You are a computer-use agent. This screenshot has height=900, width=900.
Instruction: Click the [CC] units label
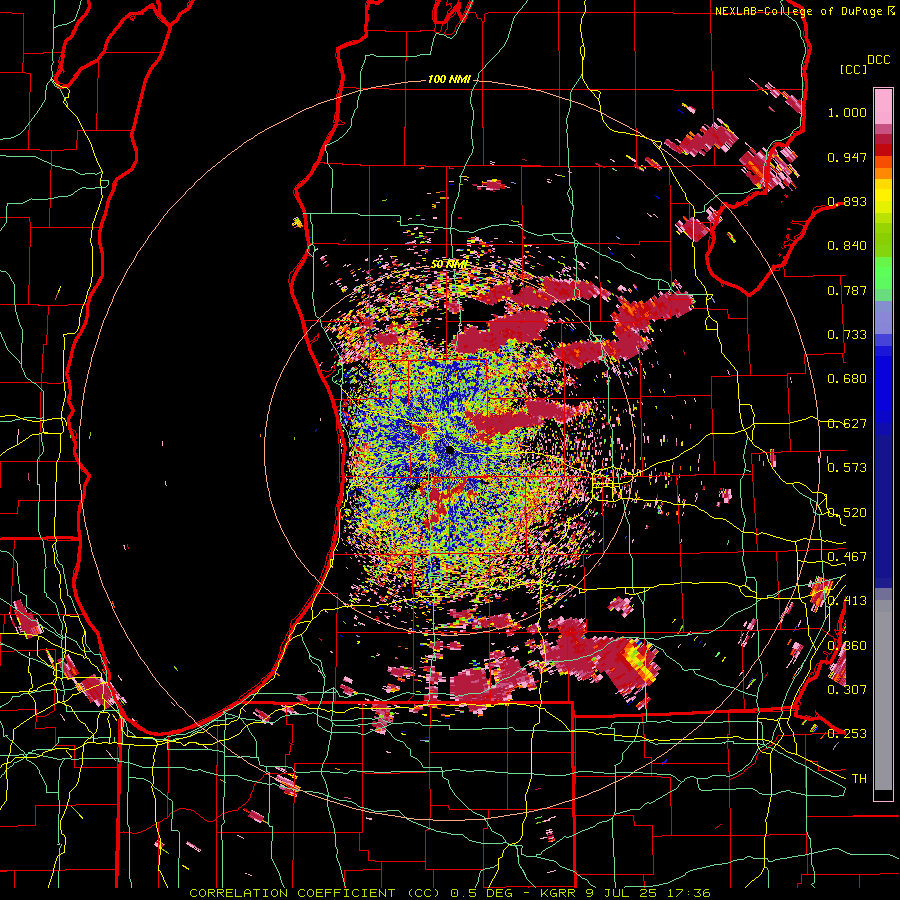coord(853,69)
